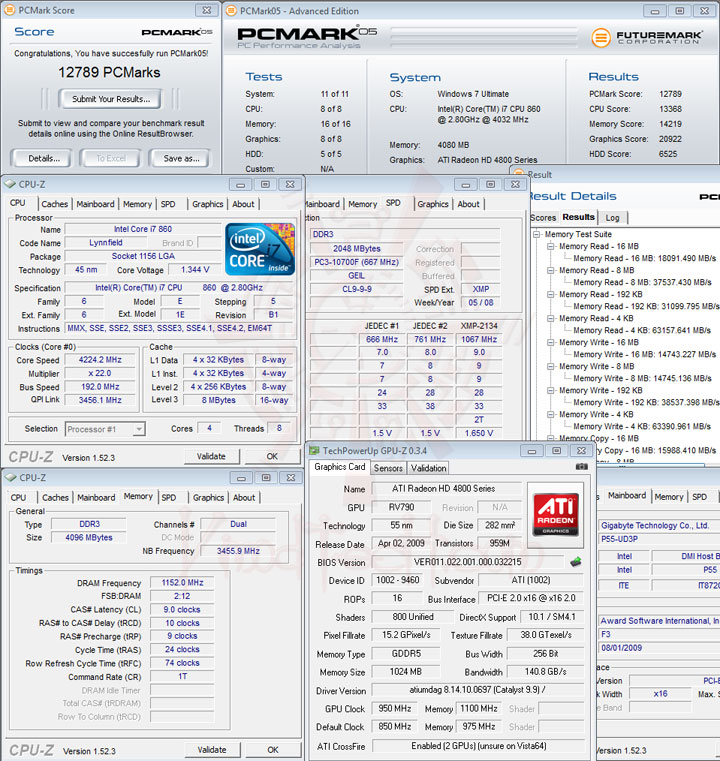Collapse the Memory Test Suite tree node
This screenshot has width=720, height=761.
coord(536,234)
